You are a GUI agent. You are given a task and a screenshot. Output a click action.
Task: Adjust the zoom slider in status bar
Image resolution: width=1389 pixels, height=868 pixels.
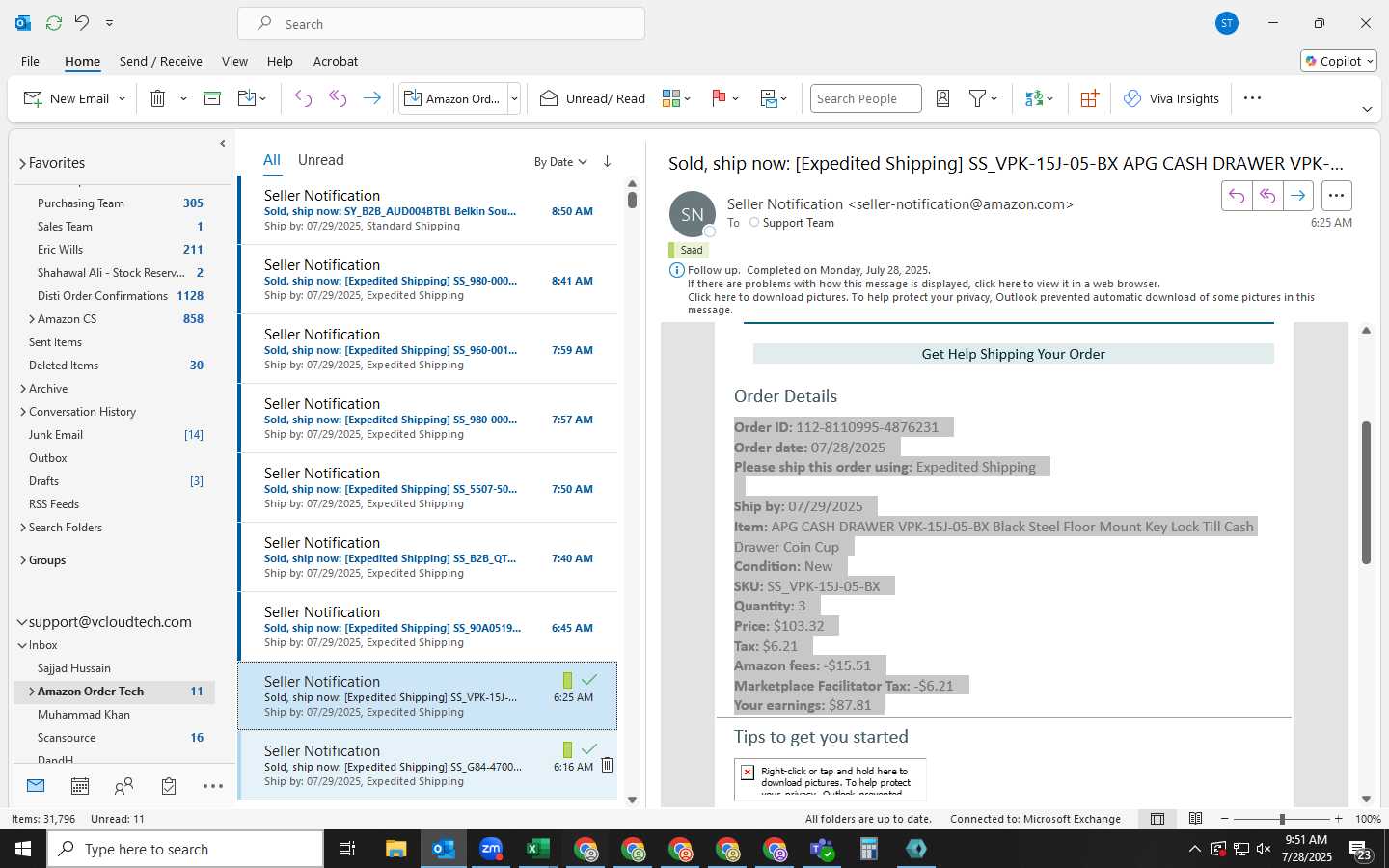click(x=1282, y=819)
